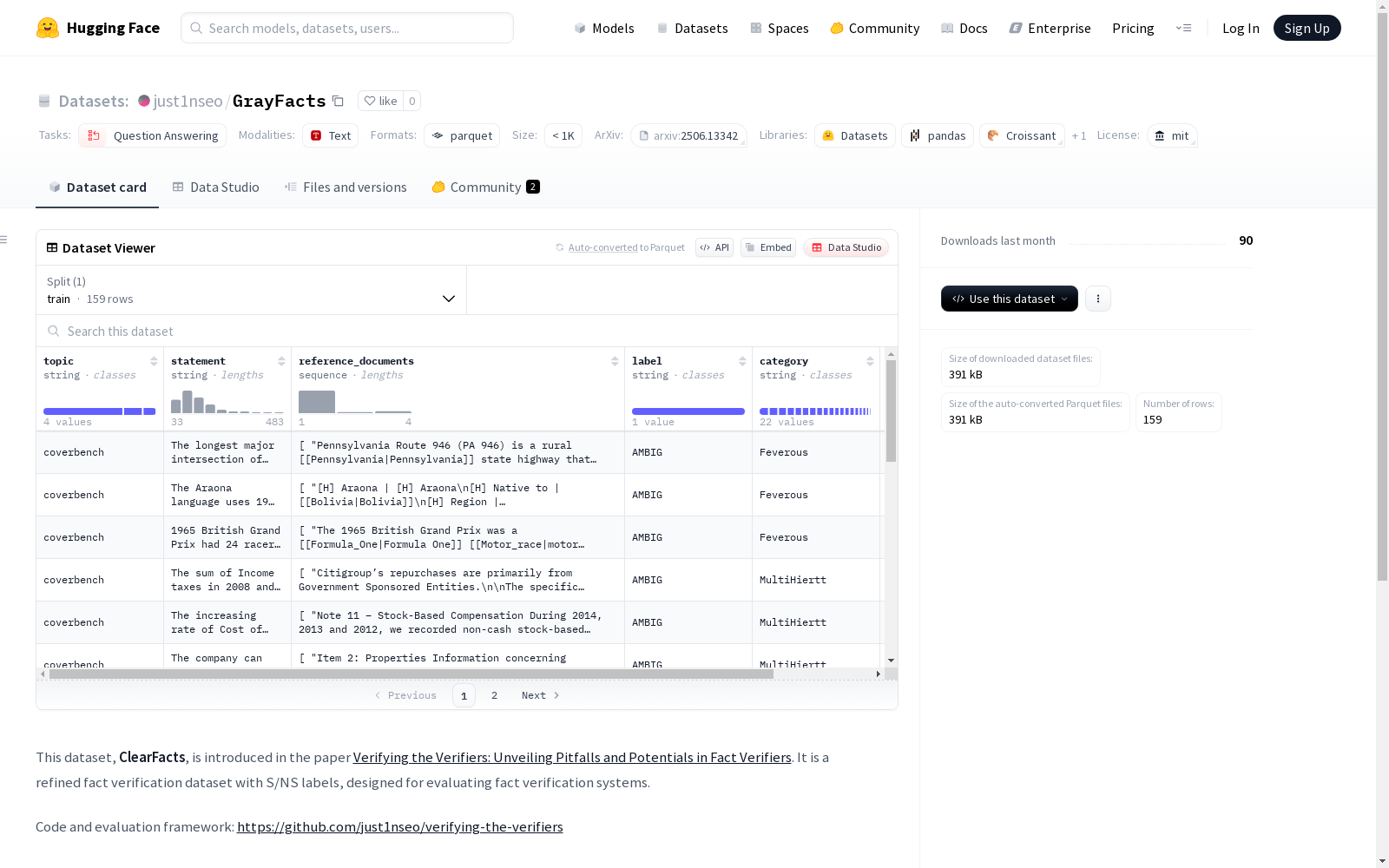Click Next page in the pagination
The width and height of the screenshot is (1389, 868).
pyautogui.click(x=540, y=695)
